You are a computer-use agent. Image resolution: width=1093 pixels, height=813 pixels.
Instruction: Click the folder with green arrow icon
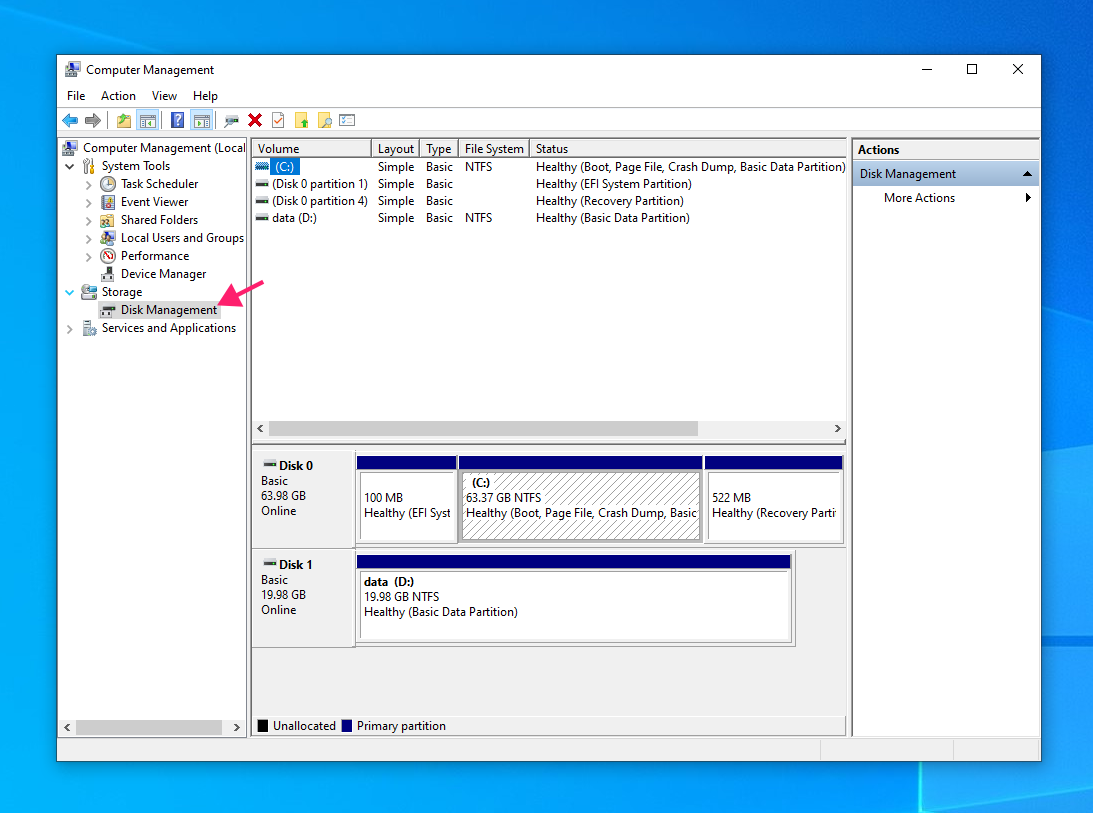[x=302, y=121]
